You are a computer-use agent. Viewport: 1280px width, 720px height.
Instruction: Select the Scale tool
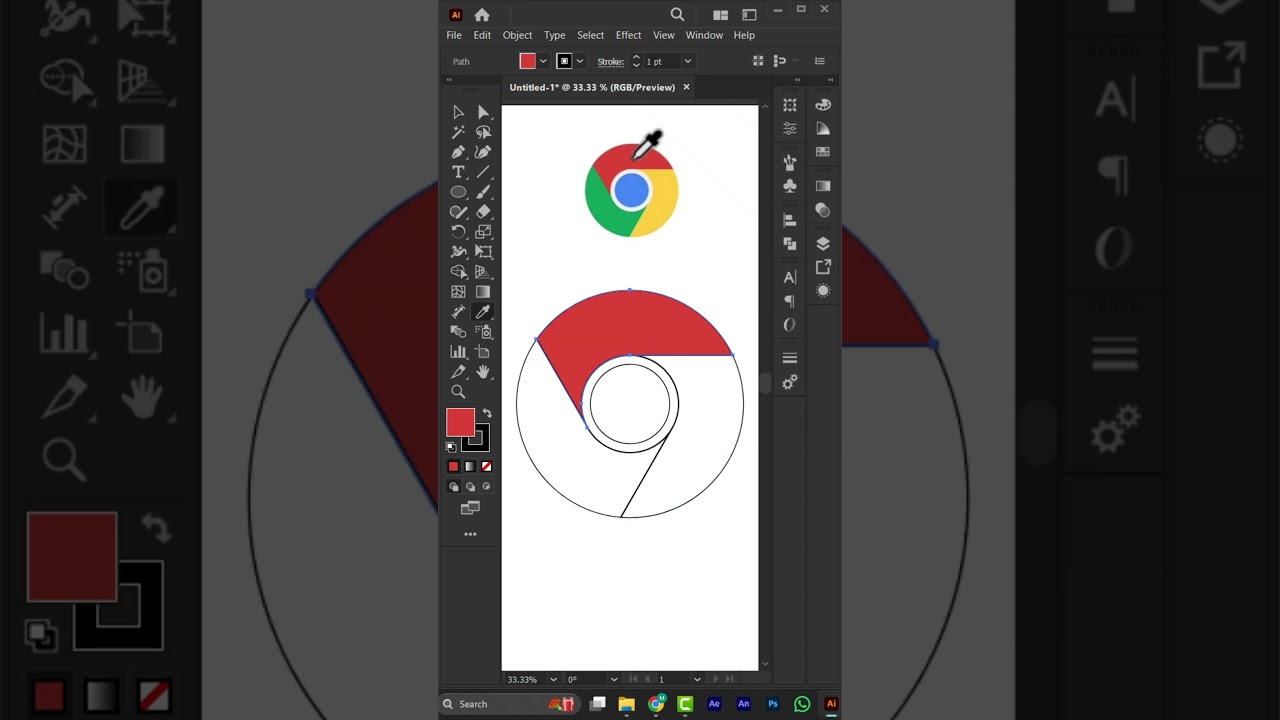(483, 232)
